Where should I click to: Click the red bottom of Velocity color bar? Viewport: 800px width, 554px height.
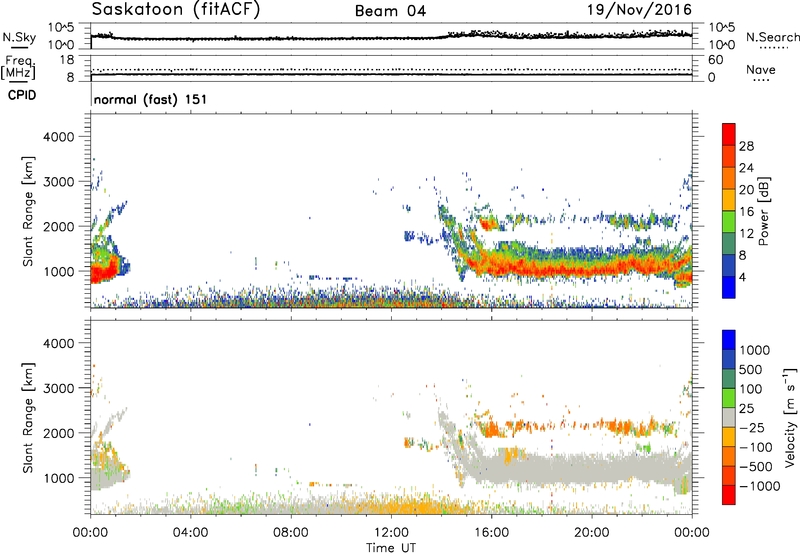coord(729,495)
